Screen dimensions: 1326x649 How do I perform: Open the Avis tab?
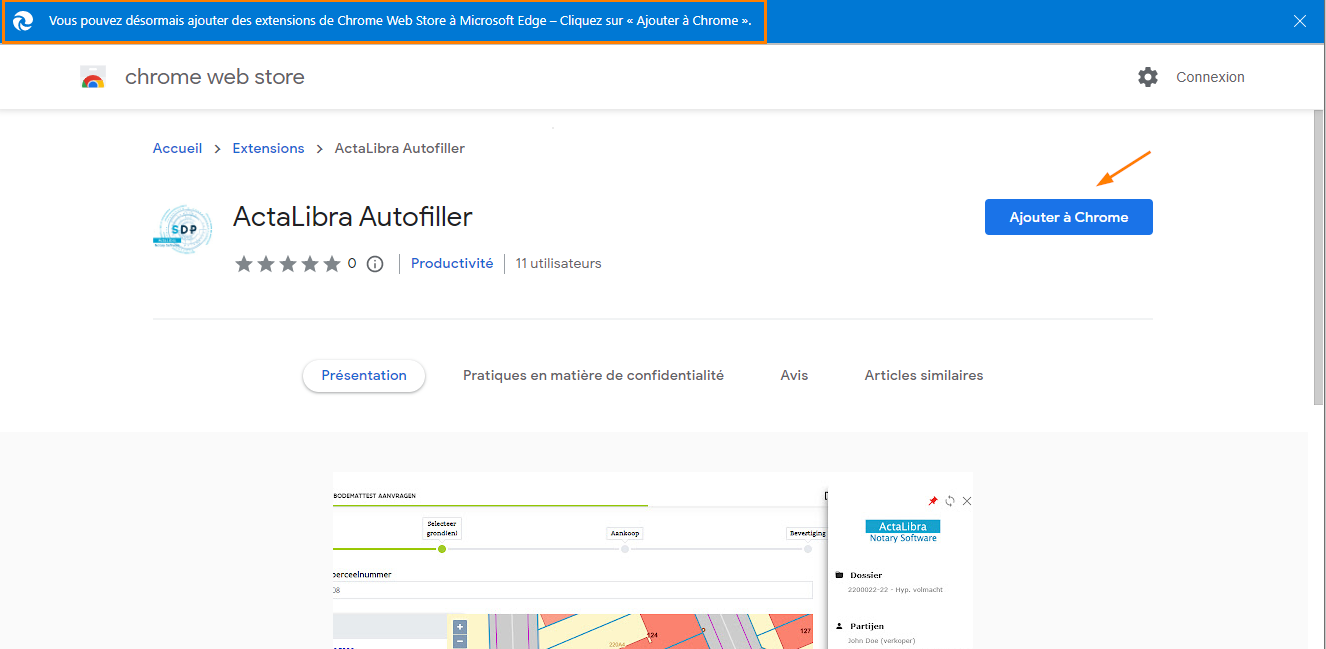(794, 376)
